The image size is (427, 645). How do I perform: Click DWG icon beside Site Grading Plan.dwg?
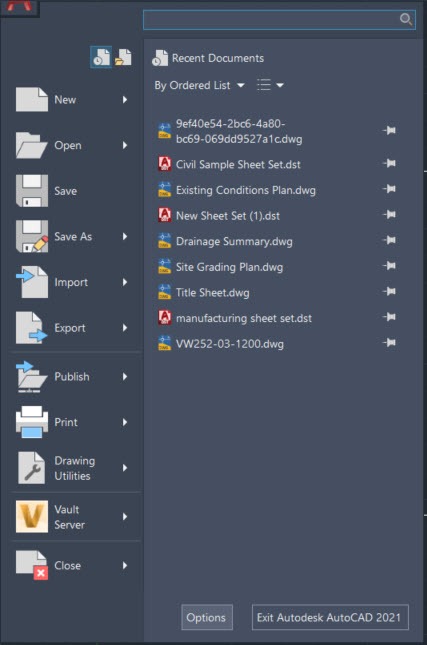[165, 267]
